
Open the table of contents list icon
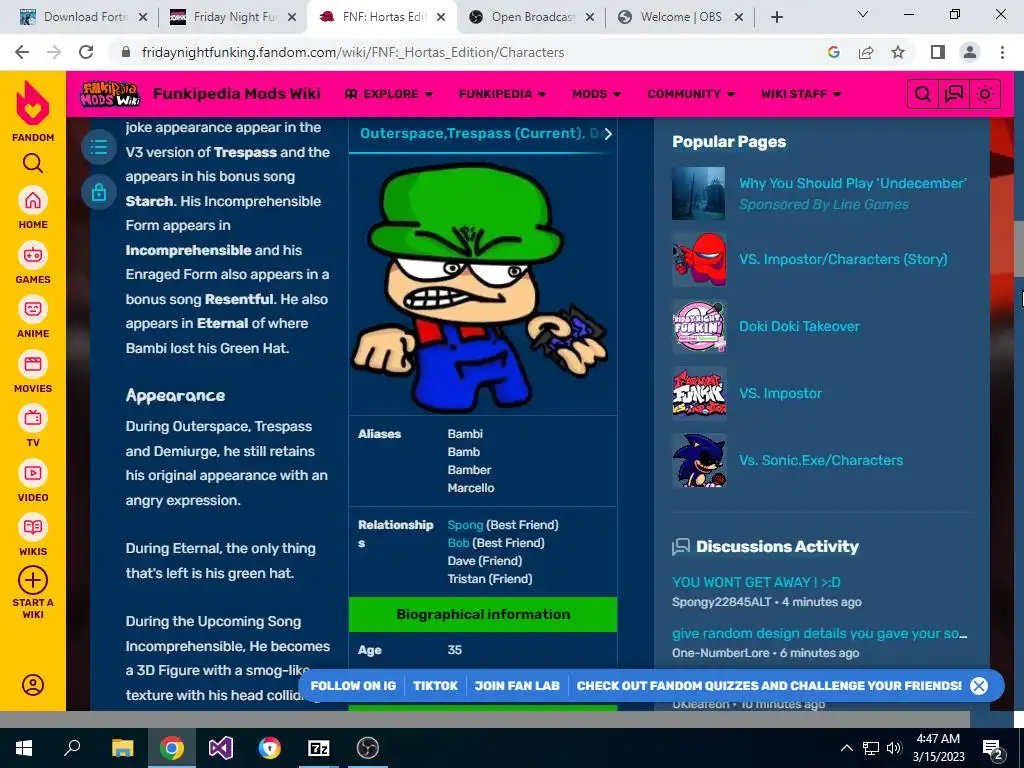[x=99, y=148]
